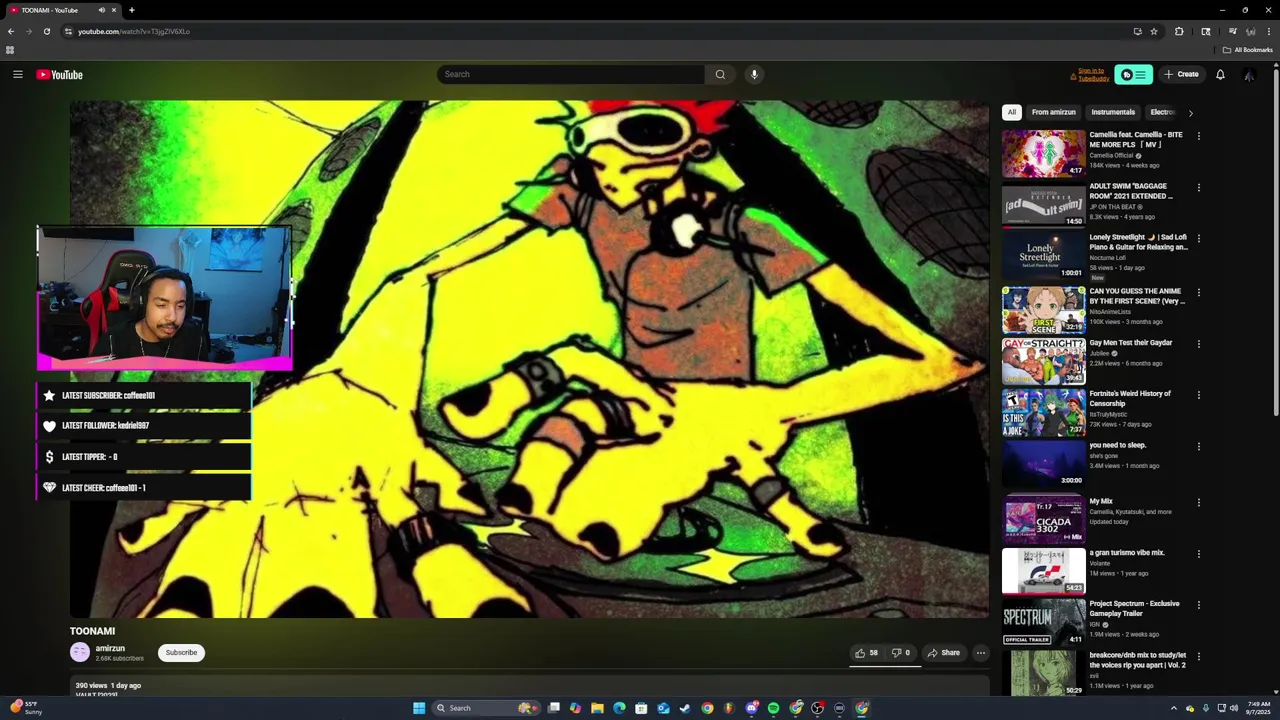Screen dimensions: 1280x720
Task: Subscribe to amirzun
Action: click(181, 652)
